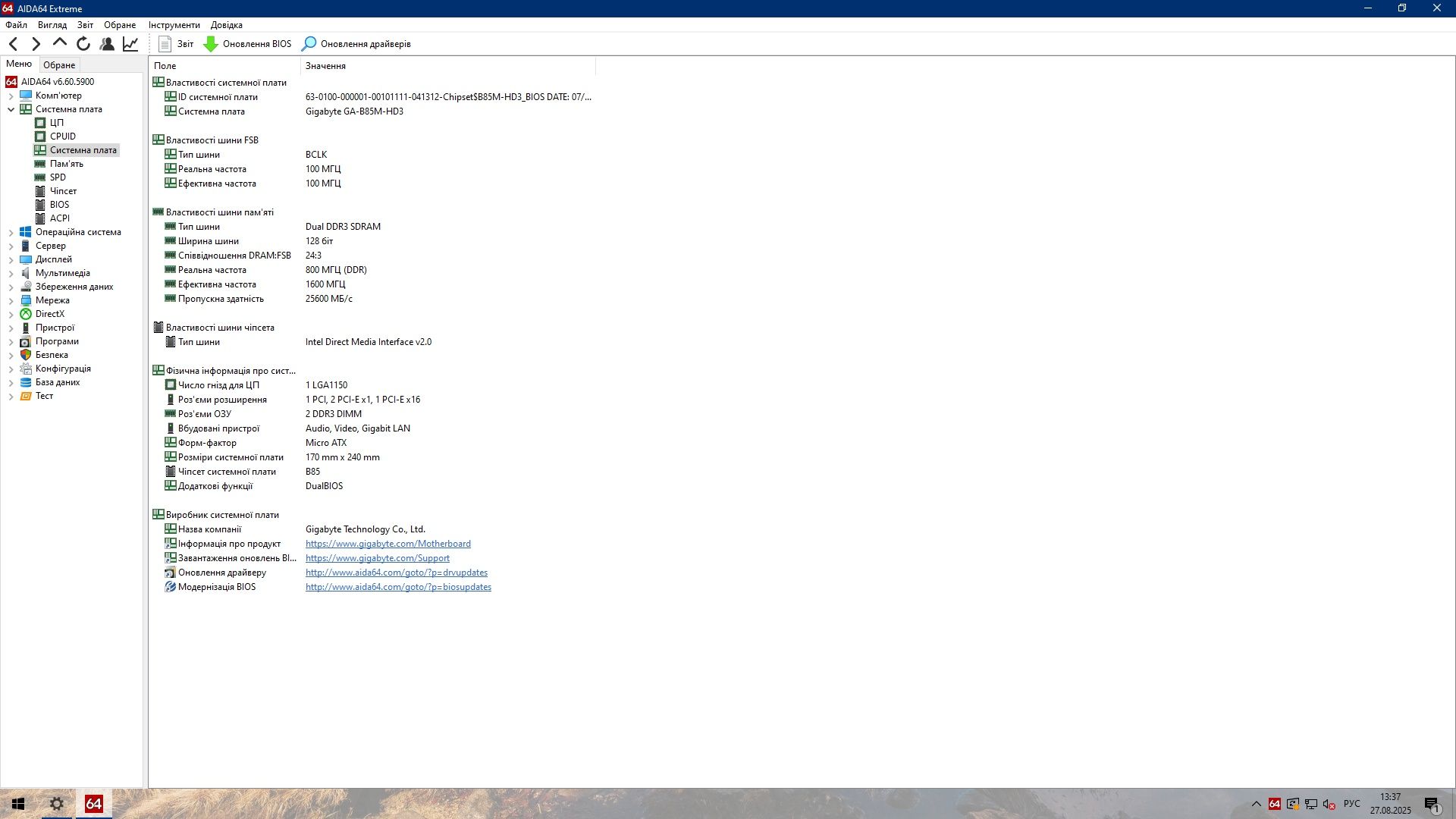Select the ЦП tree item
Image resolution: width=1456 pixels, height=819 pixels.
(57, 123)
